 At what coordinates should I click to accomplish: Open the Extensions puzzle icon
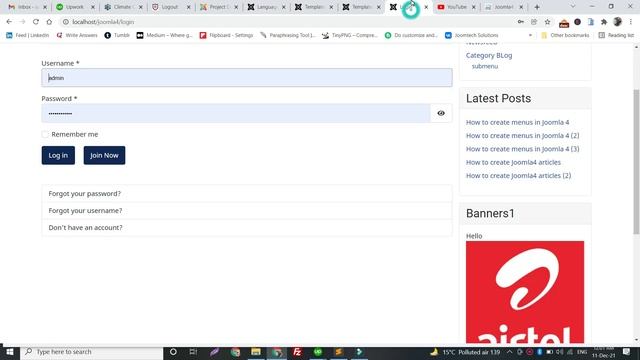(x=604, y=22)
